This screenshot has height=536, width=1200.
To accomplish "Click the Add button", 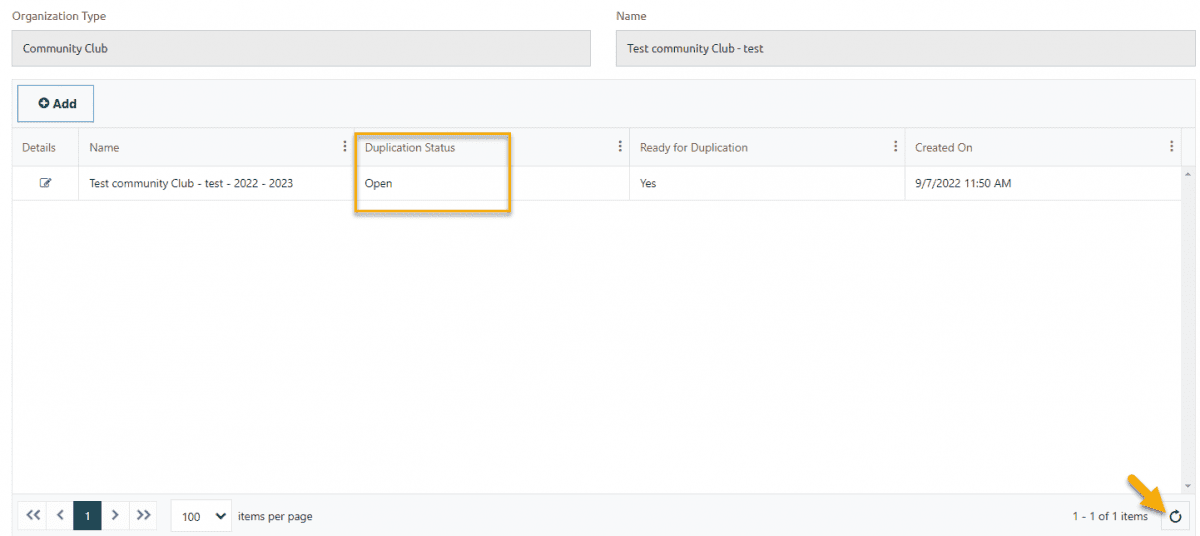I will (56, 104).
